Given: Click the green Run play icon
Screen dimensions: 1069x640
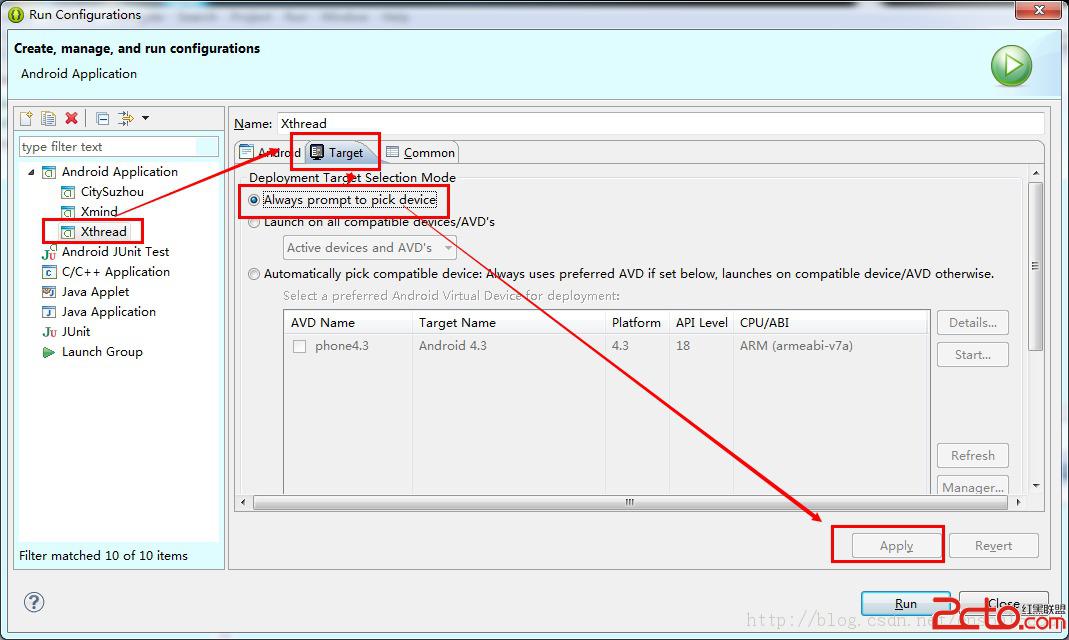Looking at the screenshot, I should (x=1011, y=65).
